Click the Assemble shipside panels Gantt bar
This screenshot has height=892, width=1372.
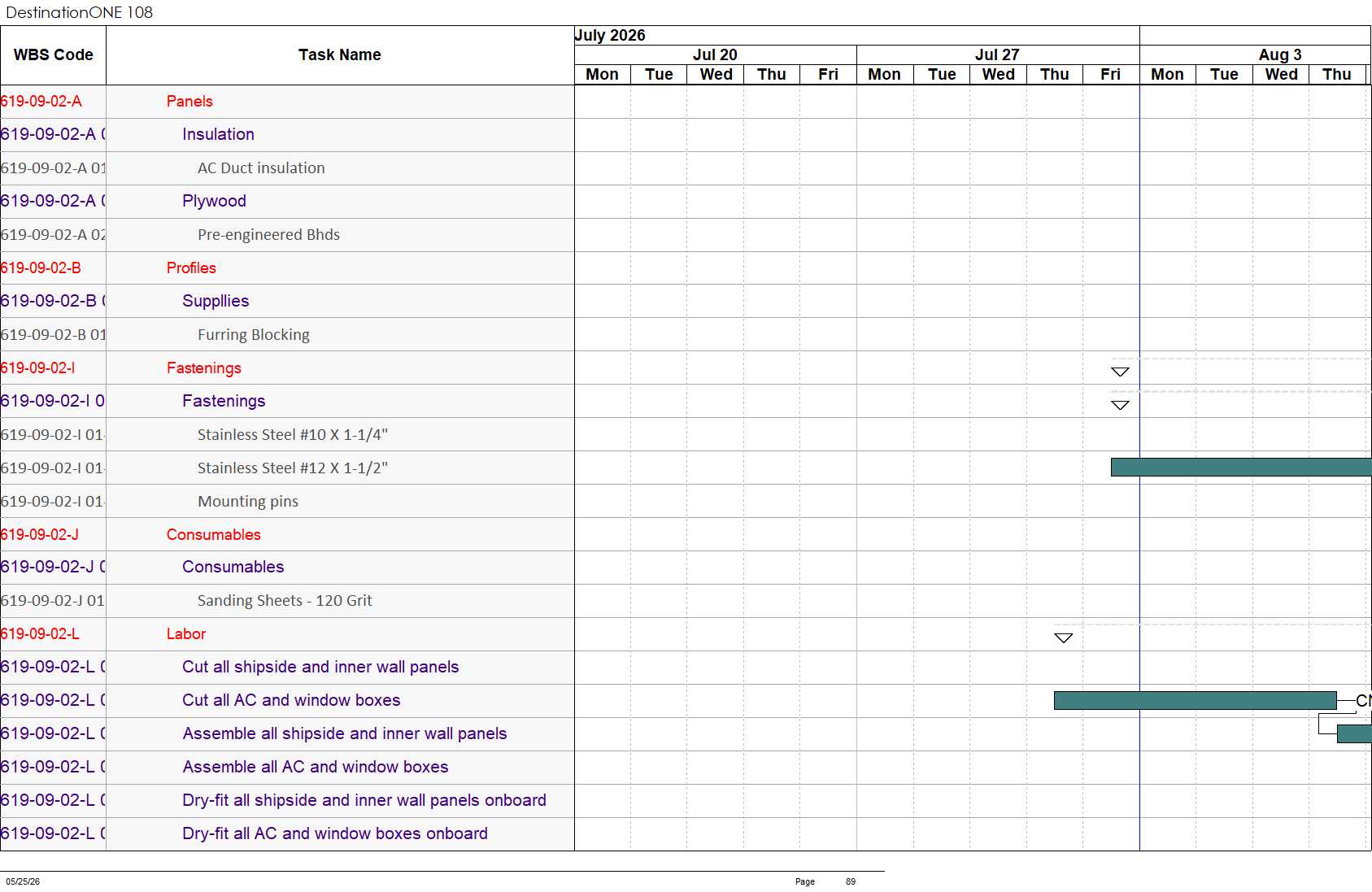pyautogui.click(x=1354, y=733)
